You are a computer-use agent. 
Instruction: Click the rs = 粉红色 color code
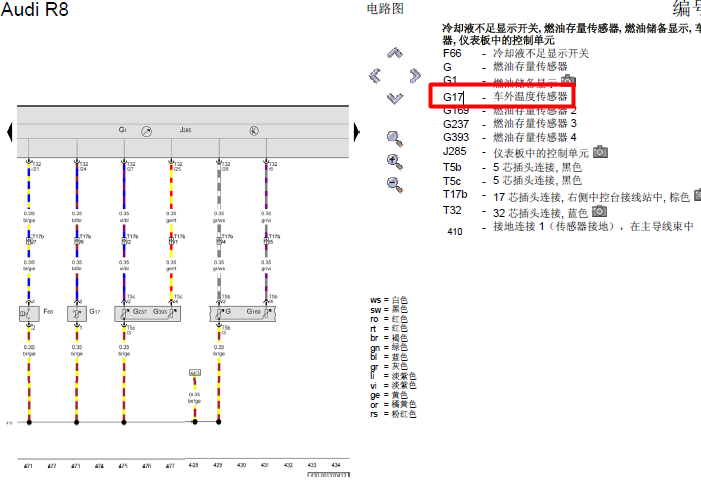click(x=393, y=414)
